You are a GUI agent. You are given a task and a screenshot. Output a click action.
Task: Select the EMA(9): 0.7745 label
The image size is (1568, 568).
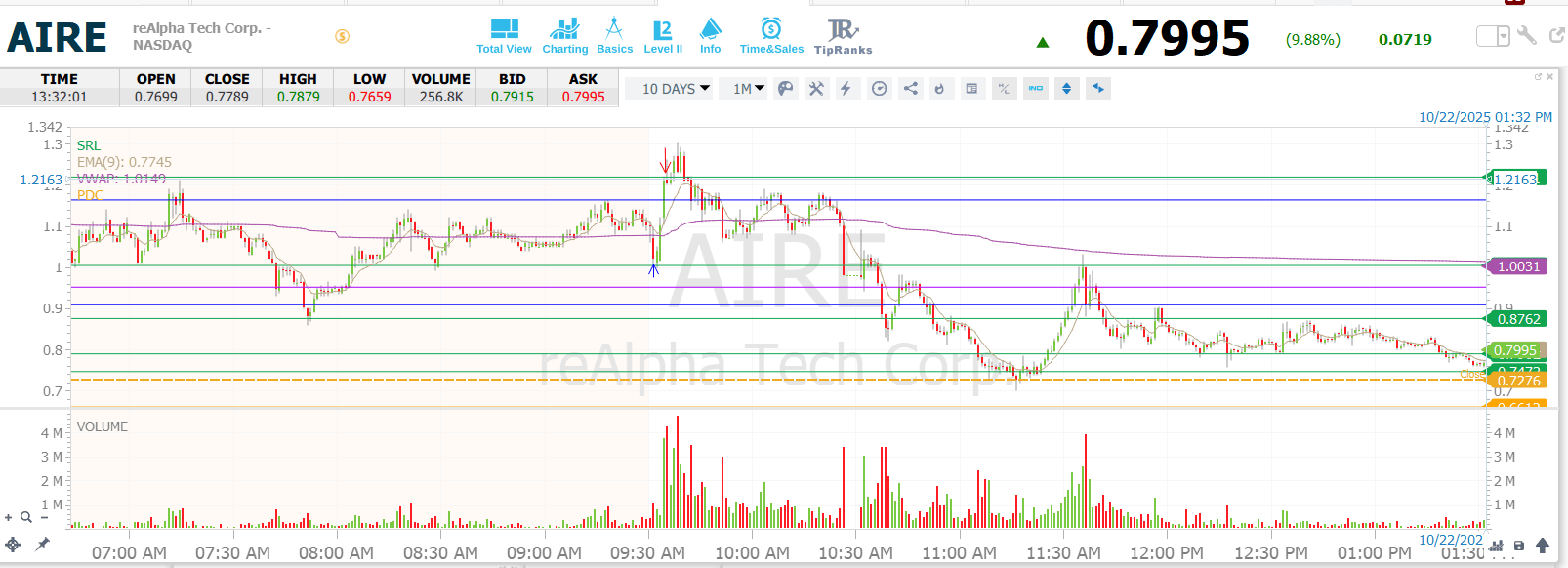pyautogui.click(x=124, y=162)
